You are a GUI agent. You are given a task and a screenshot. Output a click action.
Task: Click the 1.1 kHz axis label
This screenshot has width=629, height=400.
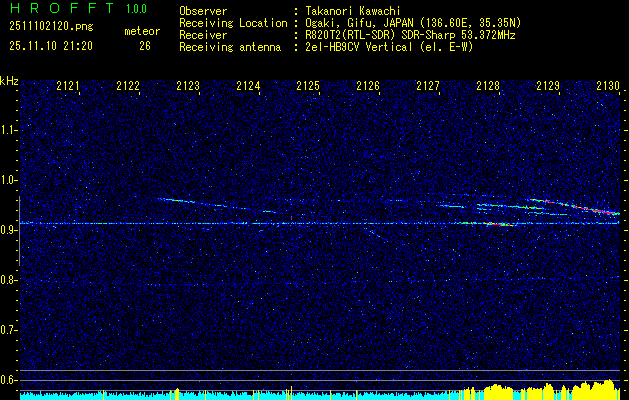click(x=9, y=130)
